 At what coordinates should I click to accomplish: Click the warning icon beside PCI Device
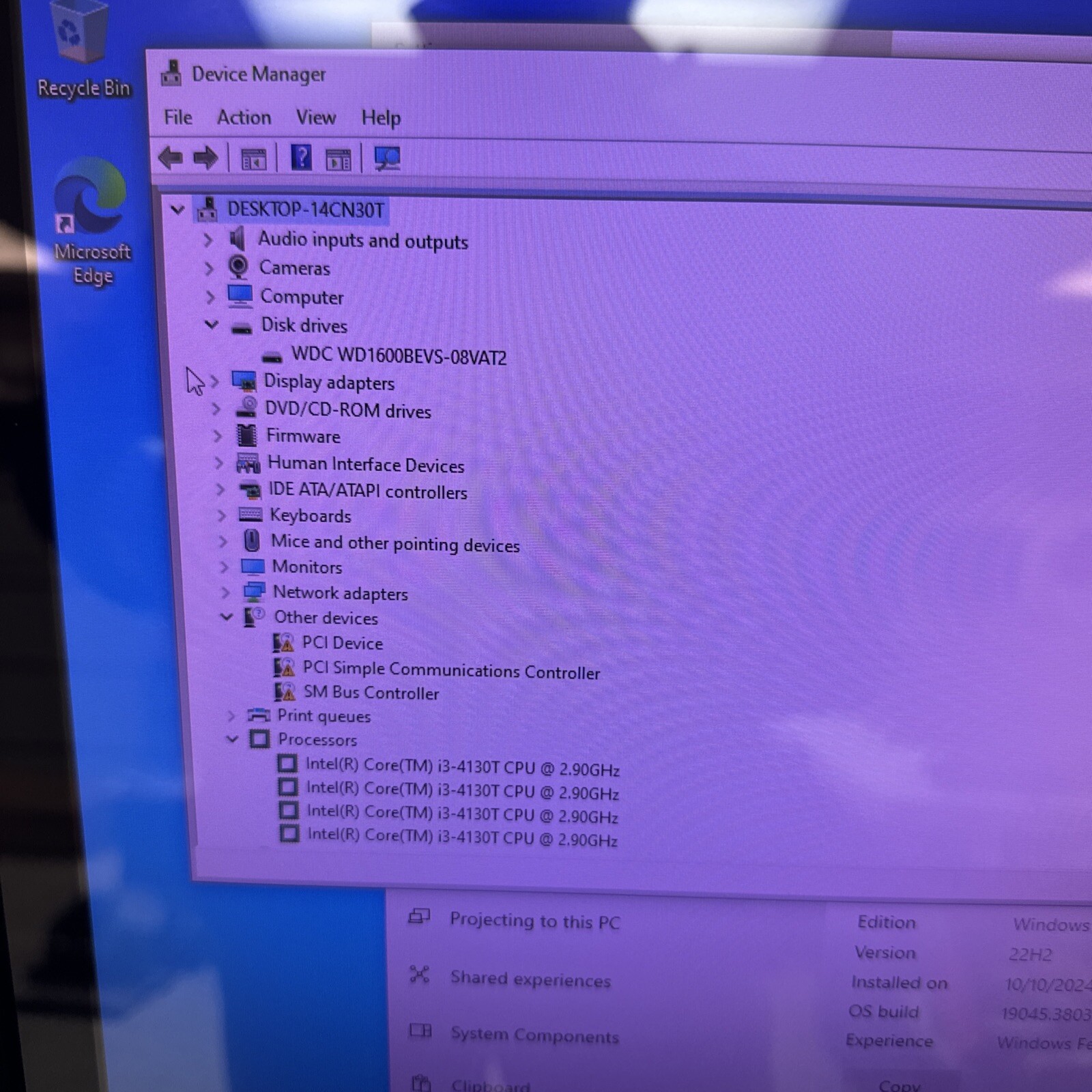point(283,642)
